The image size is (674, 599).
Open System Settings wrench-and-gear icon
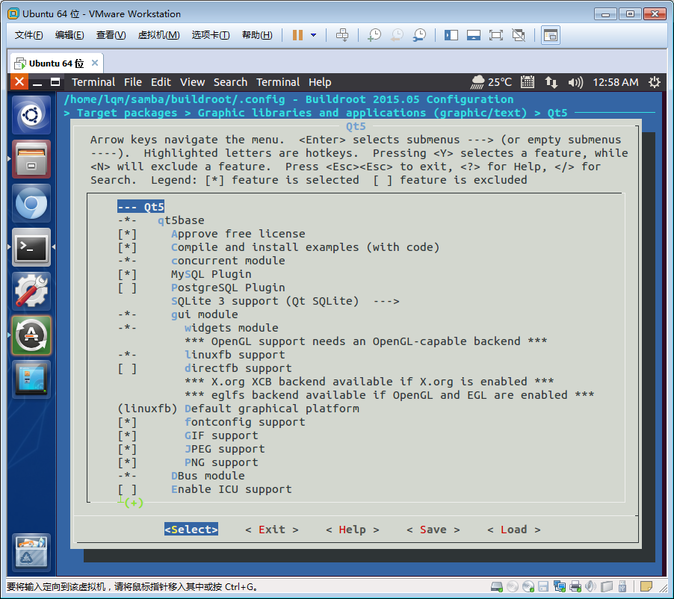point(31,291)
